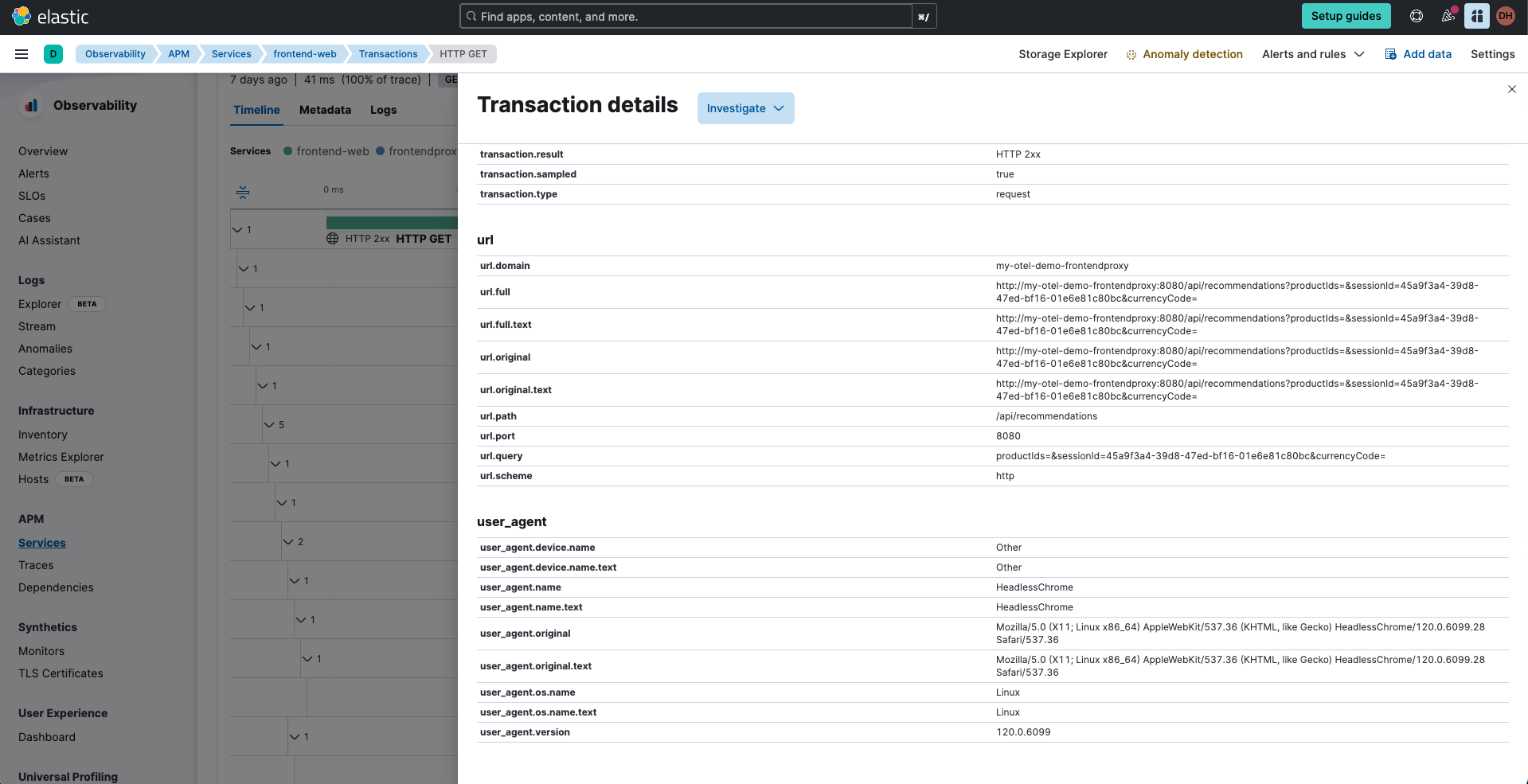
Task: Collapse the waterfall row with 2 children
Action: coord(288,542)
